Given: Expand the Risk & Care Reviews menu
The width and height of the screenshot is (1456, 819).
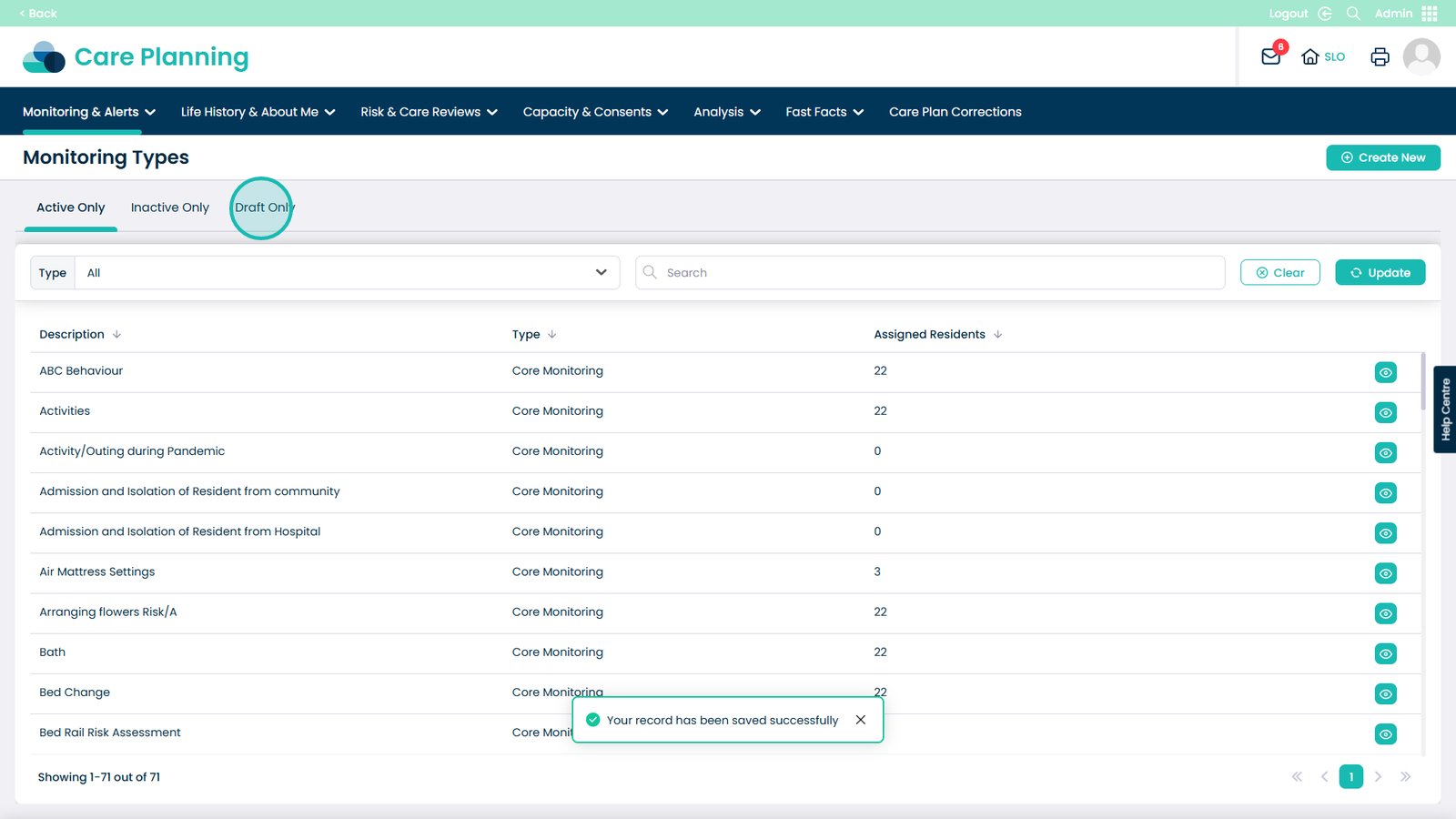Looking at the screenshot, I should [x=429, y=112].
